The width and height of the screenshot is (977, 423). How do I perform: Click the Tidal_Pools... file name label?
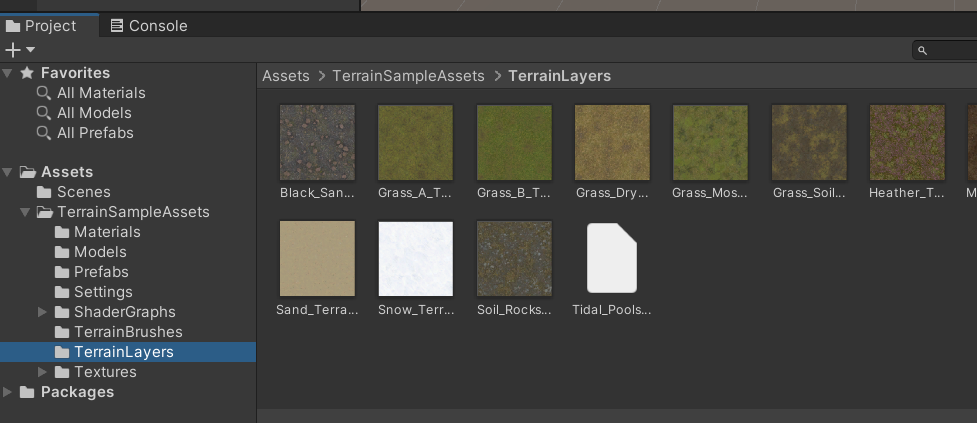pyautogui.click(x=612, y=310)
